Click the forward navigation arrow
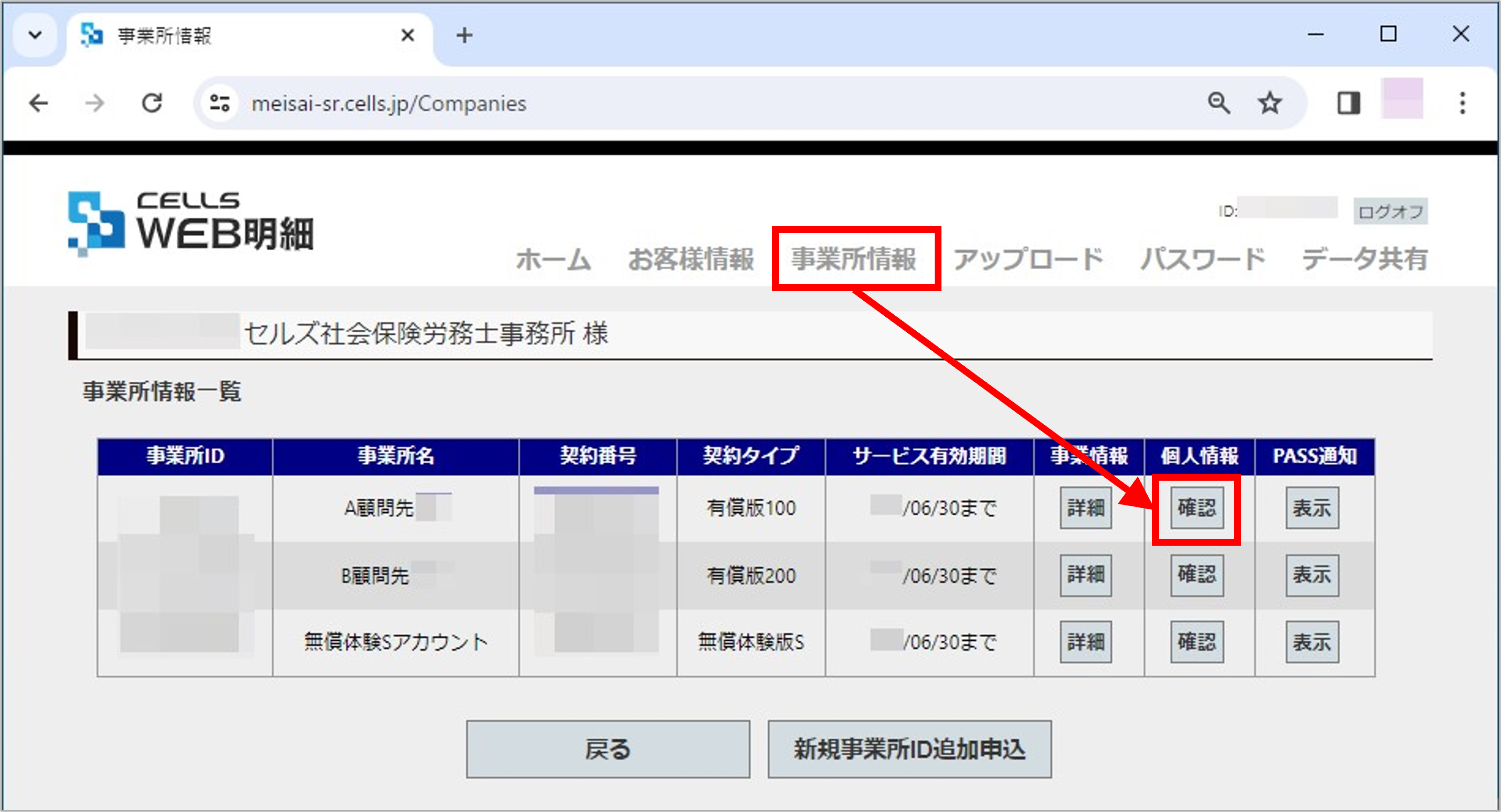This screenshot has width=1501, height=812. point(94,103)
